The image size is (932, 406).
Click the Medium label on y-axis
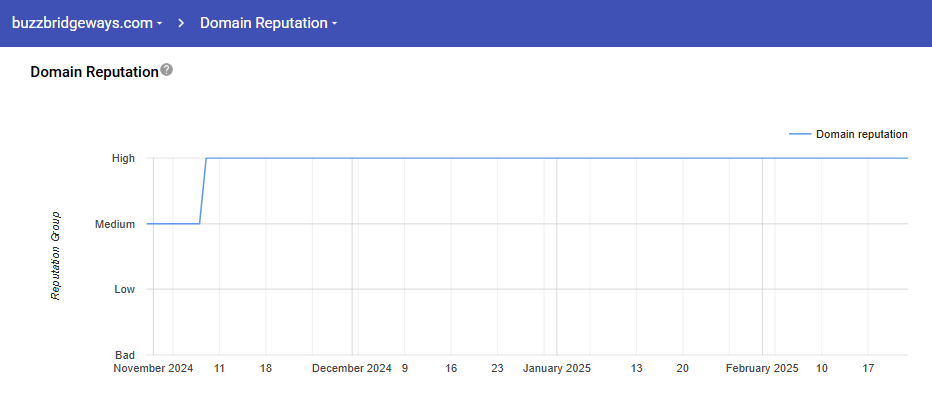[115, 224]
